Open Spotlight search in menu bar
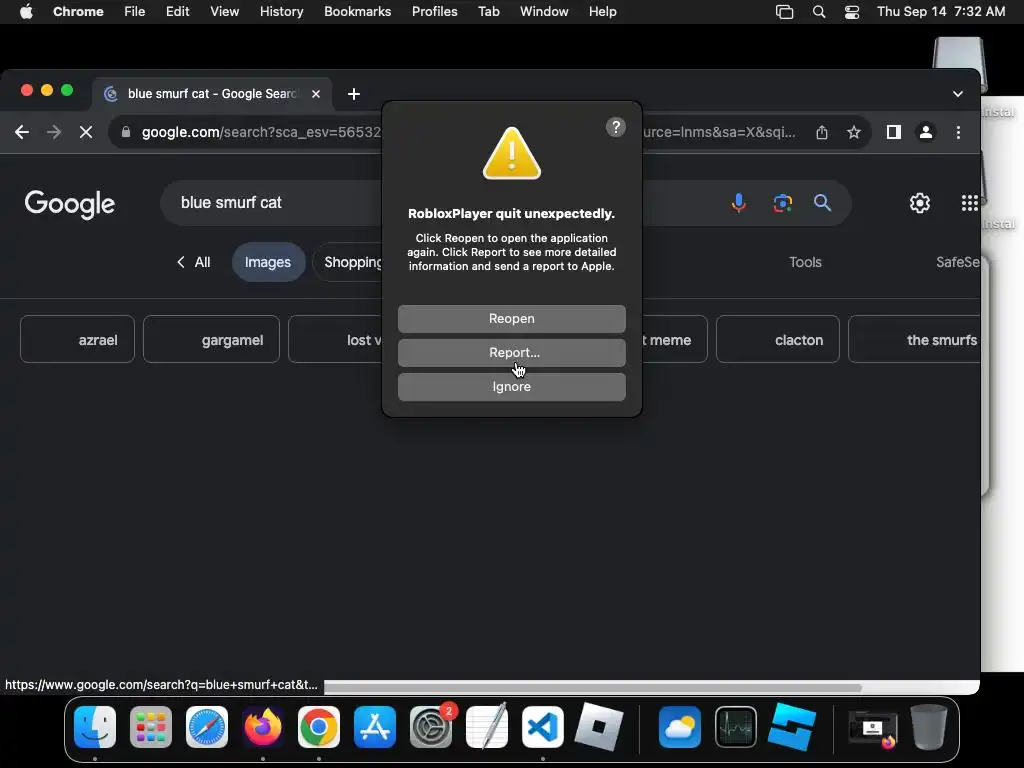The image size is (1024, 768). [x=818, y=12]
